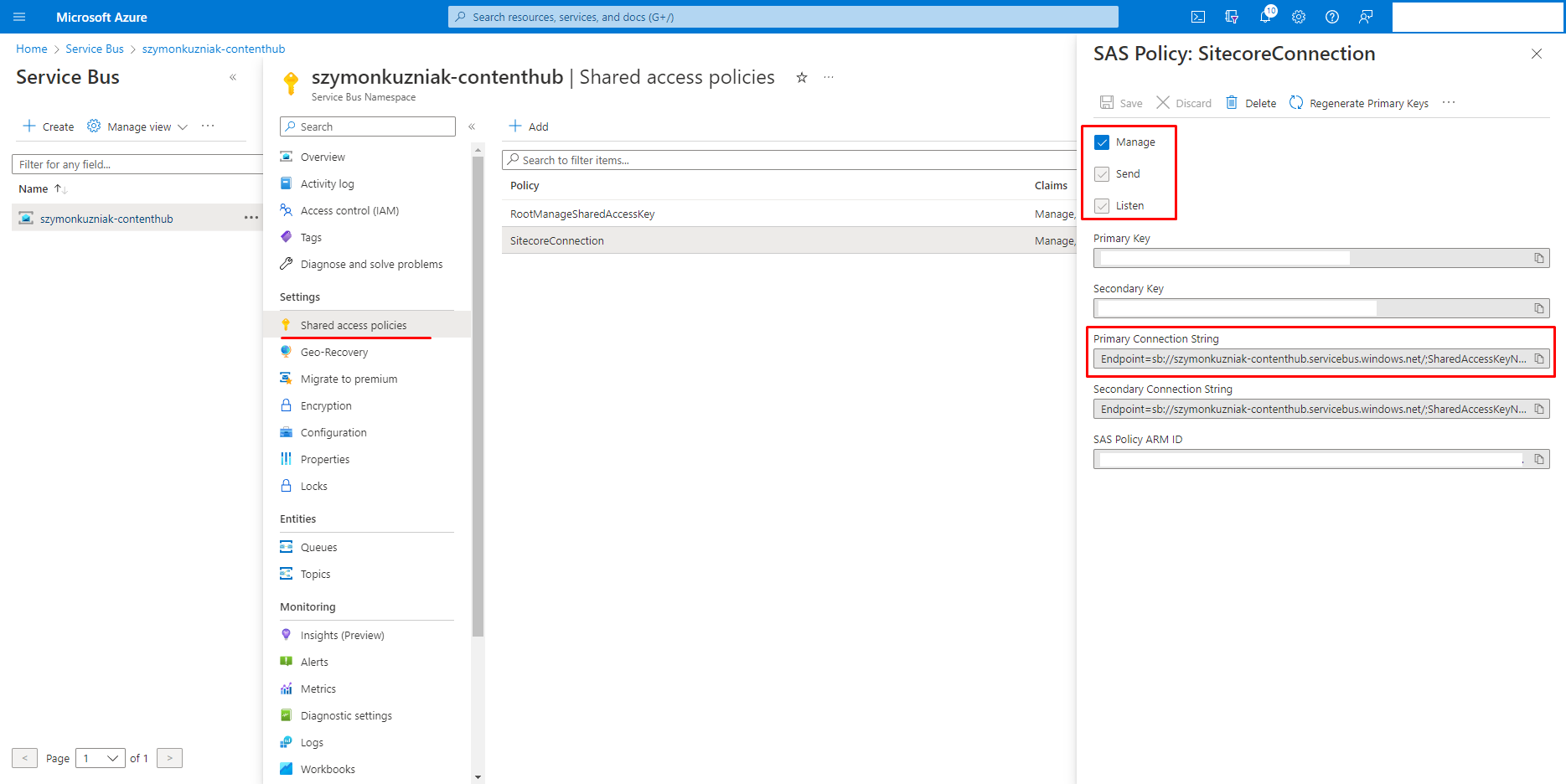Open more actions beside the page title star
This screenshot has height=784, width=1566.
click(829, 77)
